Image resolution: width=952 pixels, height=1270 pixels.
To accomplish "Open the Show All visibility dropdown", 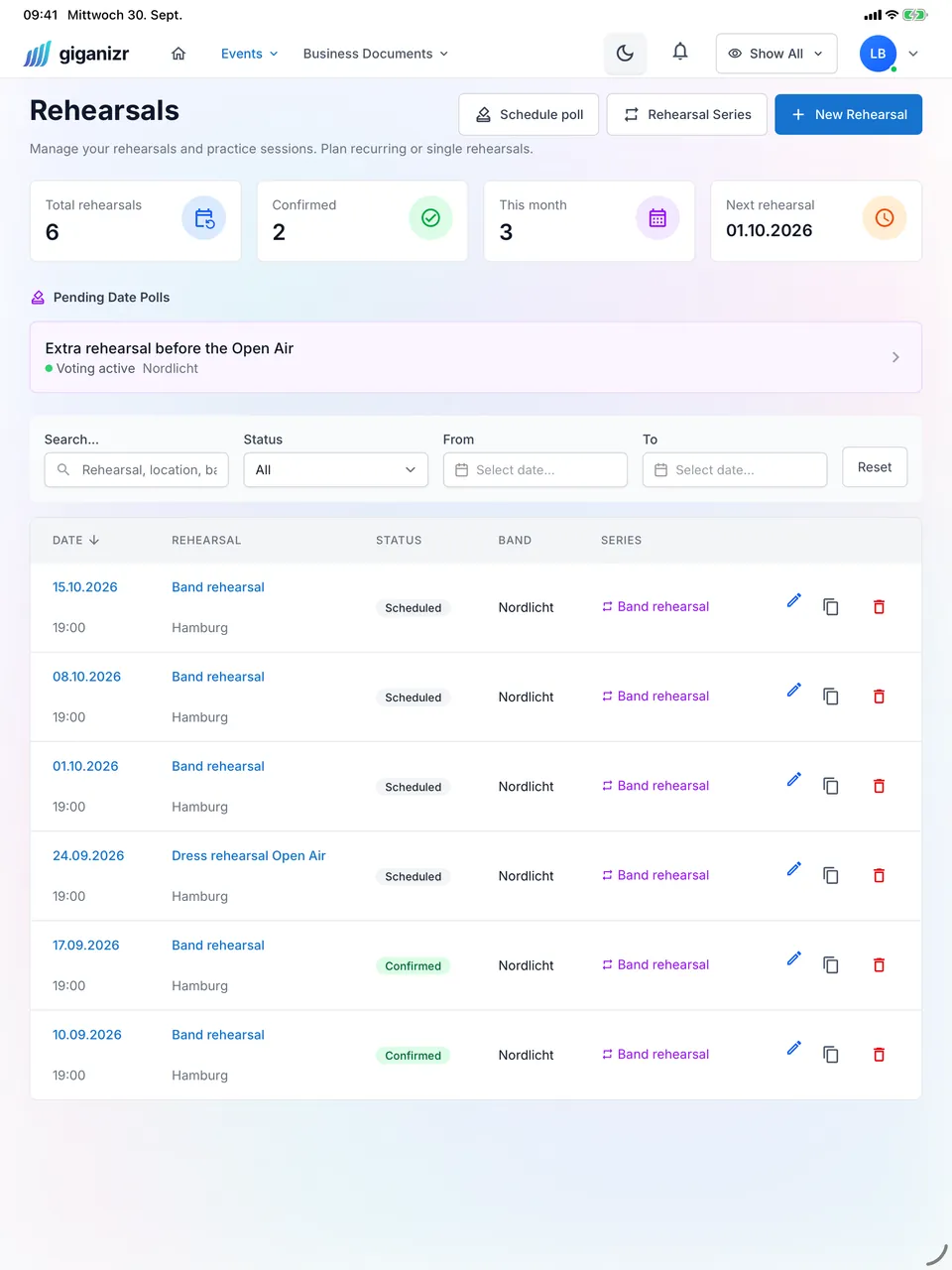I will 776,54.
